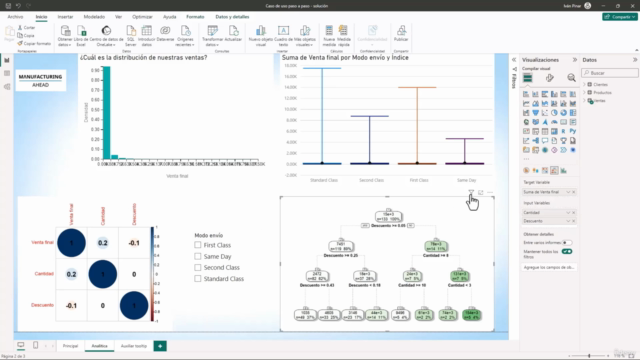This screenshot has width=640, height=360.
Task: Switch to desktop layout icon
Action: (x=20, y=345)
